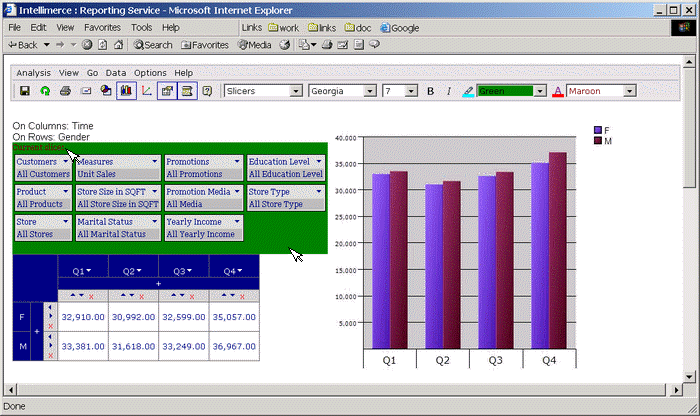Image resolution: width=700 pixels, height=416 pixels.
Task: Click the pie chart icon in analysis toolbar
Action: [106, 91]
